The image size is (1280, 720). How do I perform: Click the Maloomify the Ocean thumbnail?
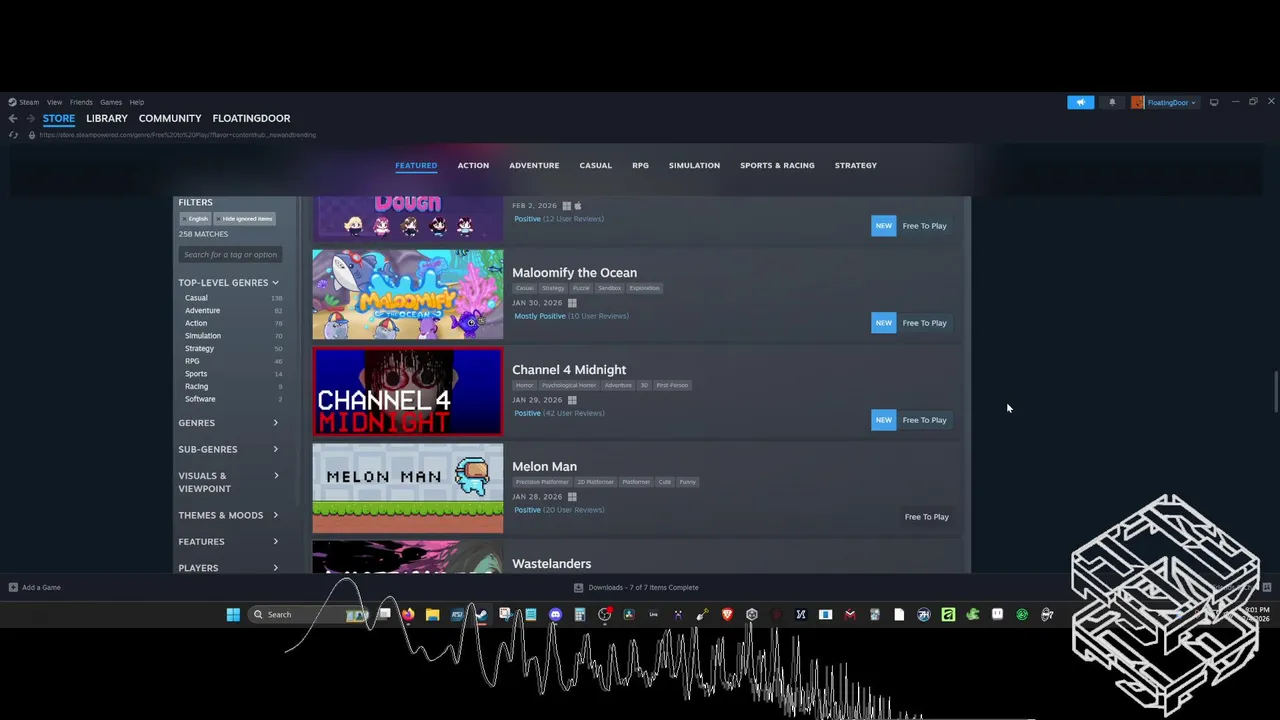(x=408, y=294)
